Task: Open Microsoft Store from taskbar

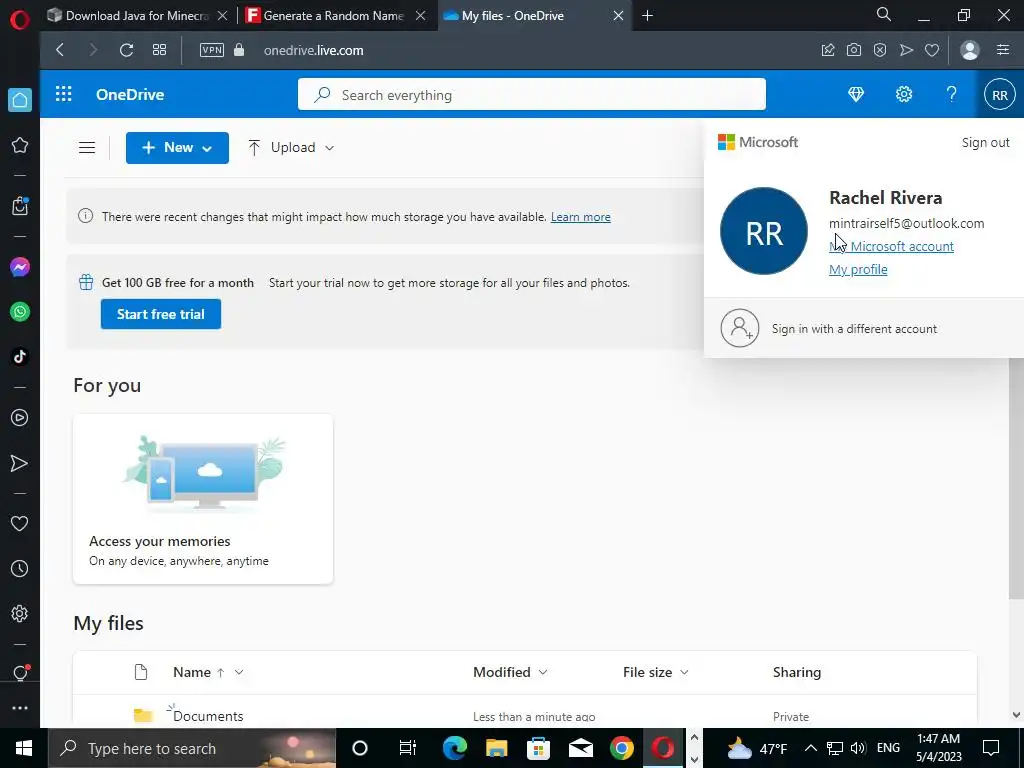Action: point(538,748)
